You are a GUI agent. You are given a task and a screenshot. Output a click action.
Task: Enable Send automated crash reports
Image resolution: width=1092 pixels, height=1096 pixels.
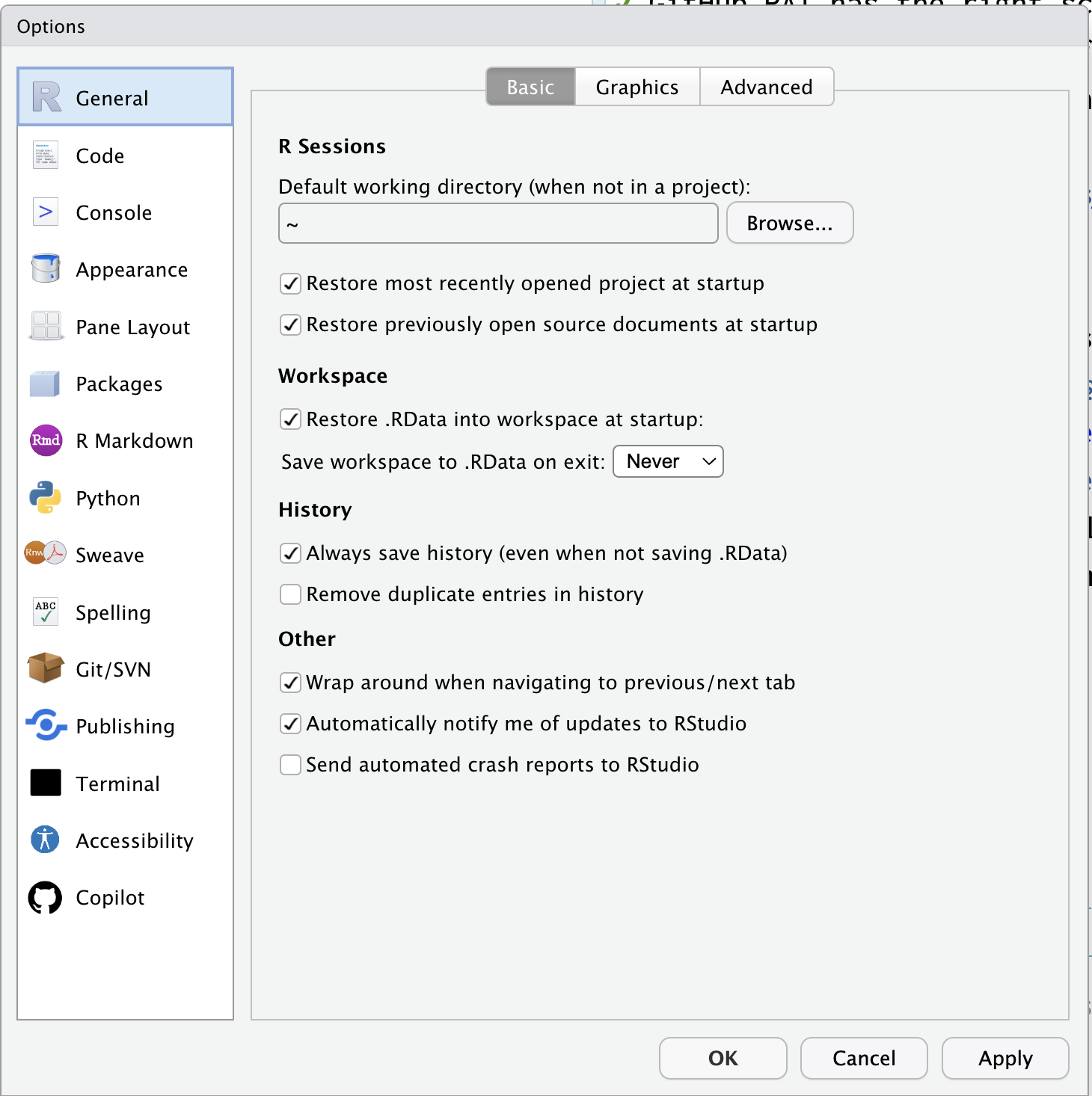290,765
